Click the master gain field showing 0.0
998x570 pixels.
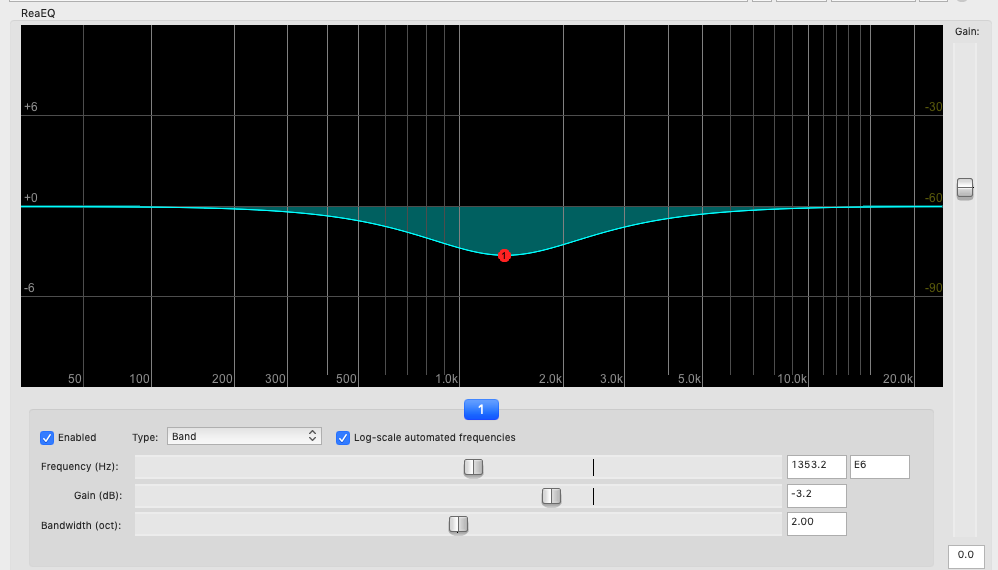(x=966, y=556)
